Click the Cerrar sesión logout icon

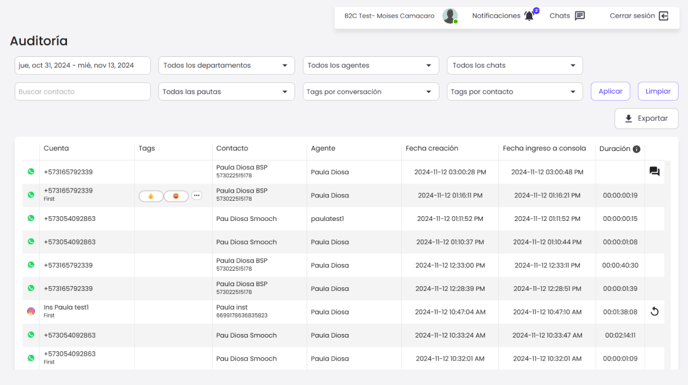[x=664, y=16]
